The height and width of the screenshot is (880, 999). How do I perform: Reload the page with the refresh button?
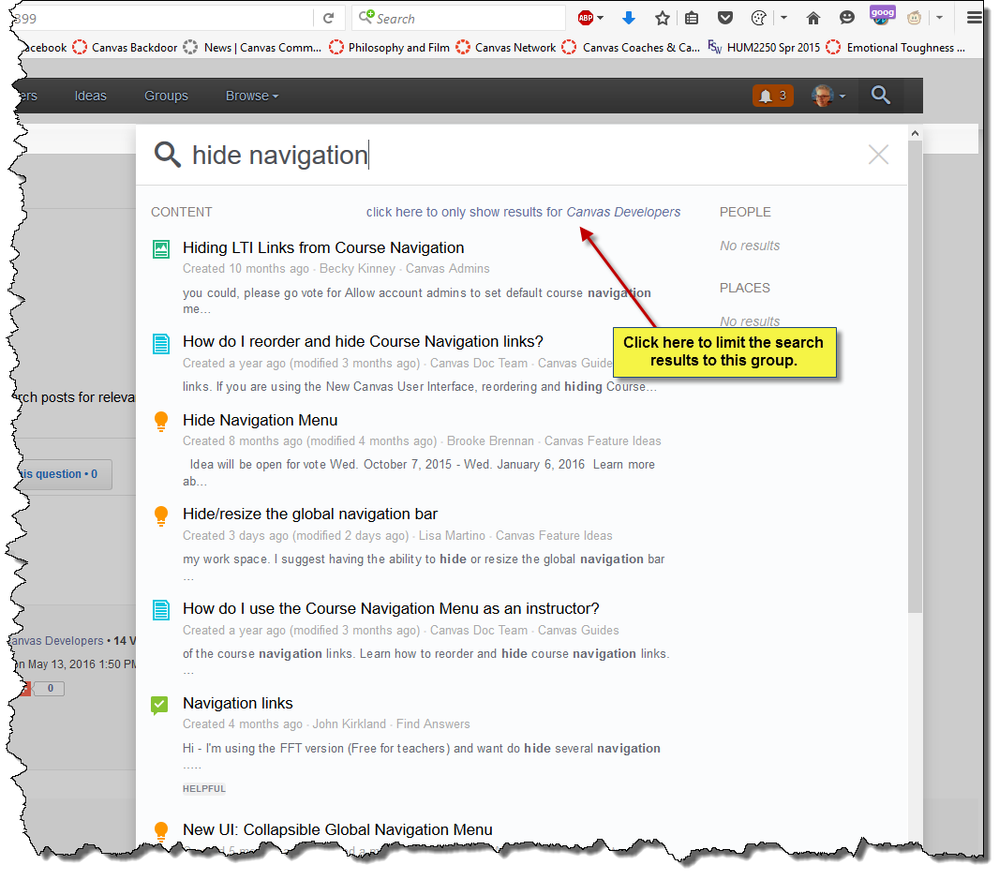click(x=327, y=18)
